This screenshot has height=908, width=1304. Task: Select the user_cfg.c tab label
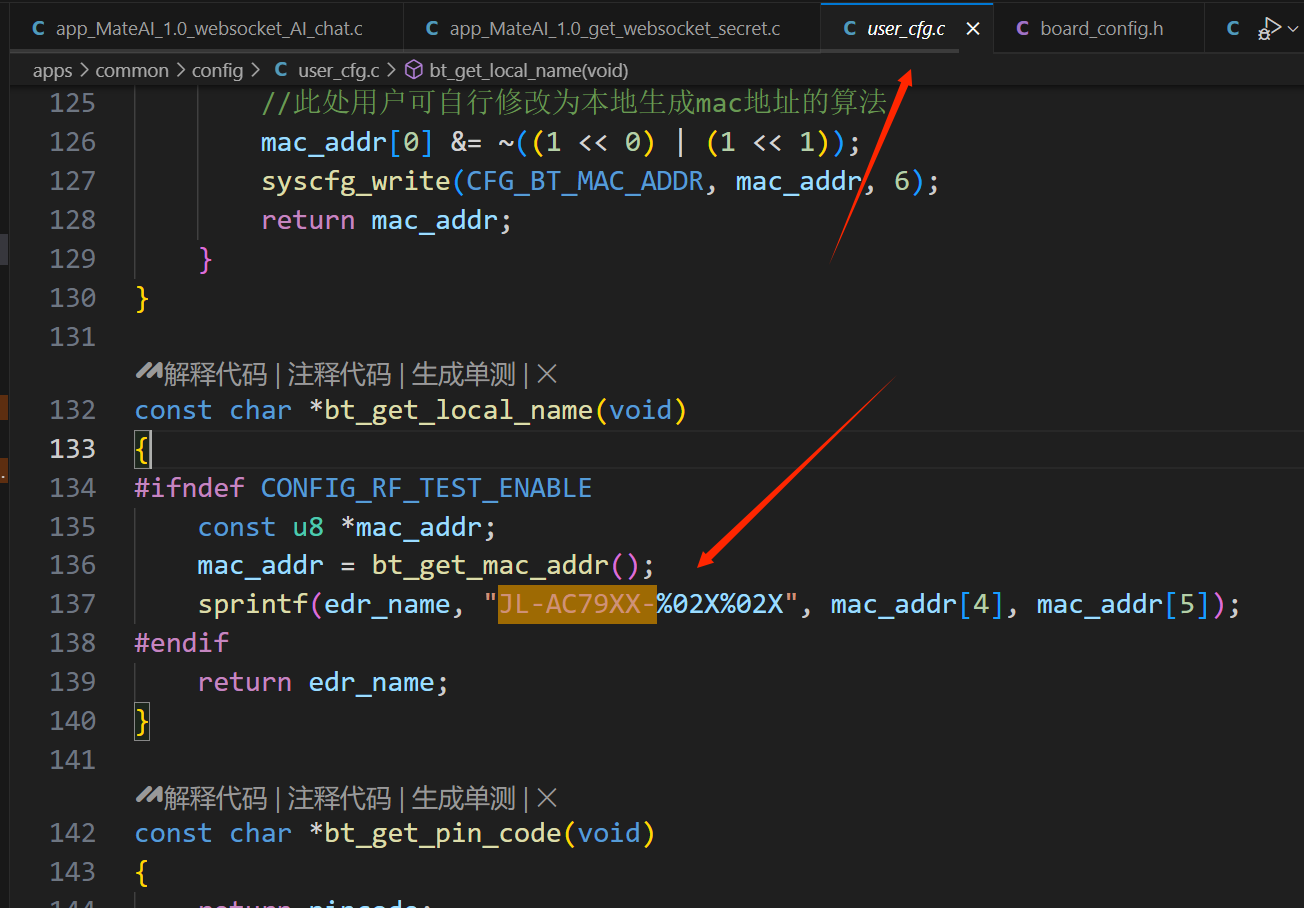pos(906,29)
